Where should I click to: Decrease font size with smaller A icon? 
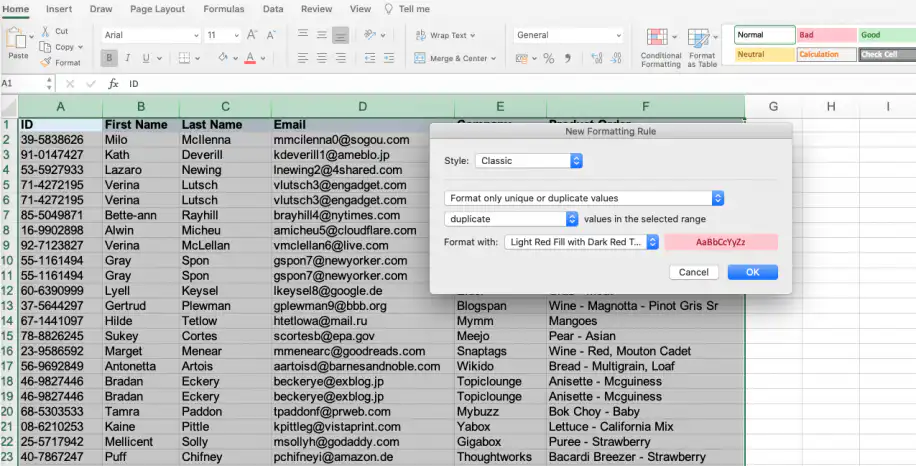pyautogui.click(x=270, y=35)
